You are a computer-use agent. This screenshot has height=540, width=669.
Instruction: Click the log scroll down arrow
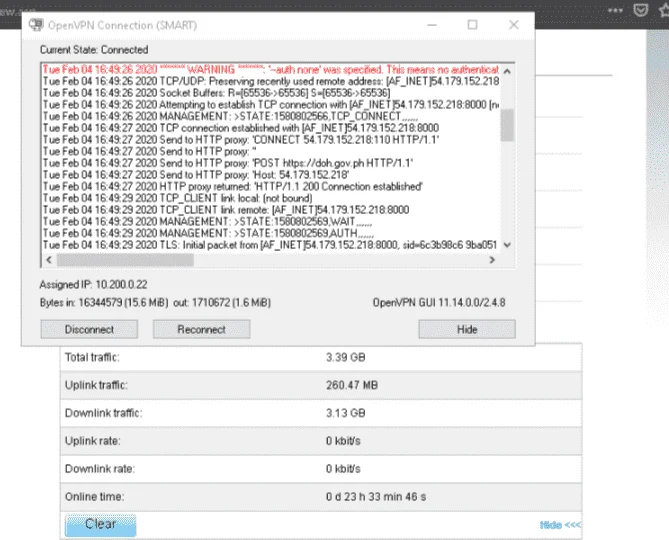507,245
